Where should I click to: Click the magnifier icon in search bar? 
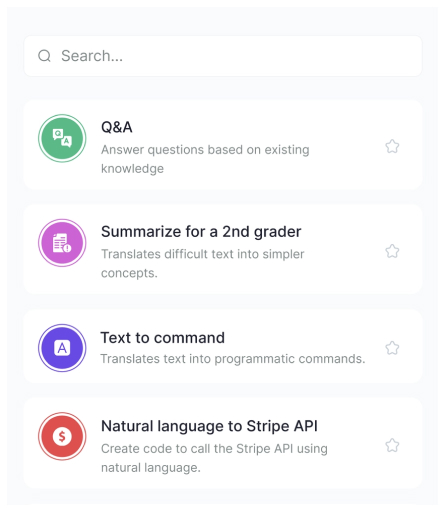(44, 56)
